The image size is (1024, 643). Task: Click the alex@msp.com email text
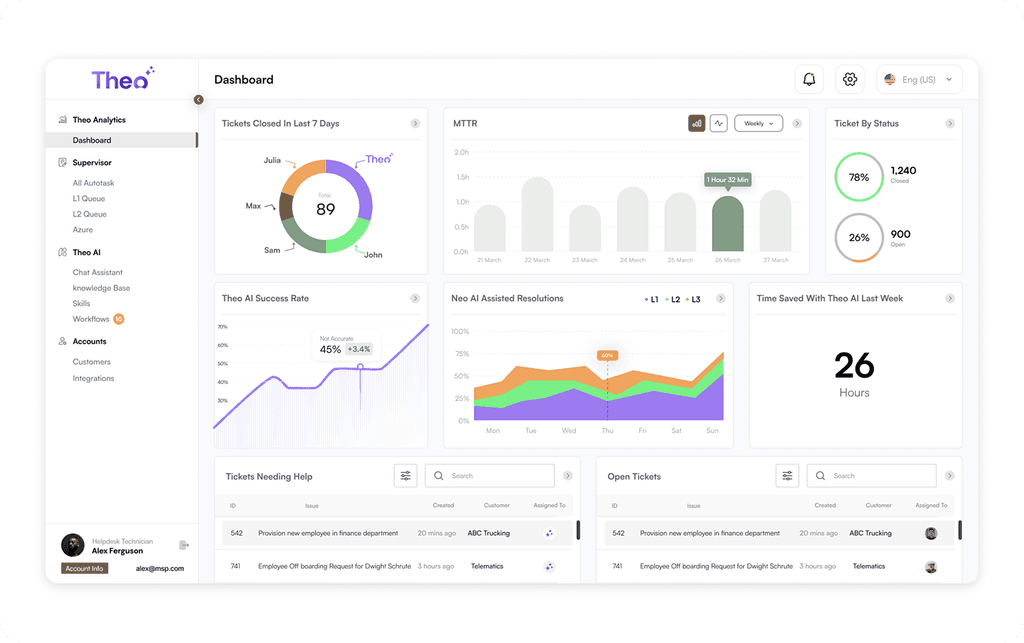point(160,569)
